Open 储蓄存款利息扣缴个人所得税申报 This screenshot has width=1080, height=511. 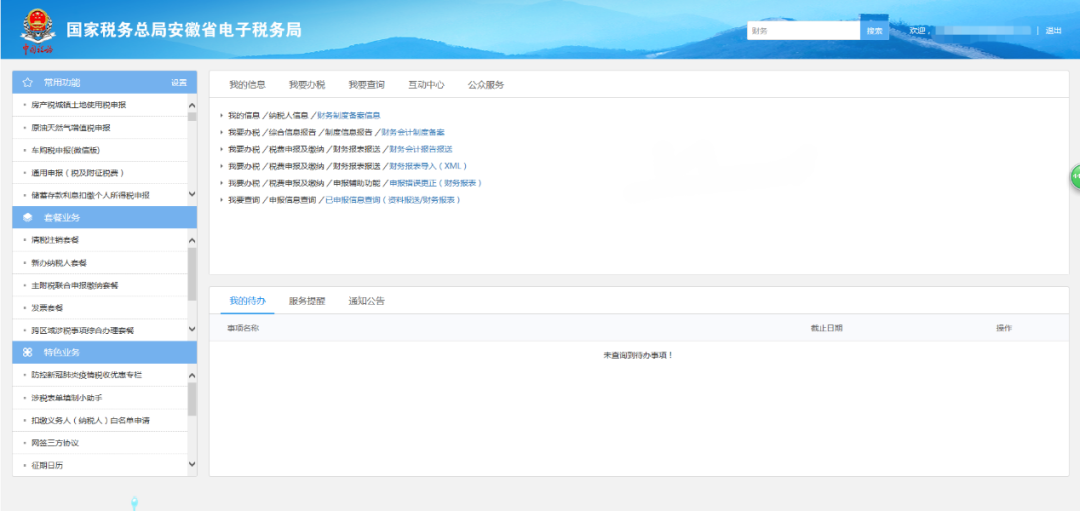(90, 195)
